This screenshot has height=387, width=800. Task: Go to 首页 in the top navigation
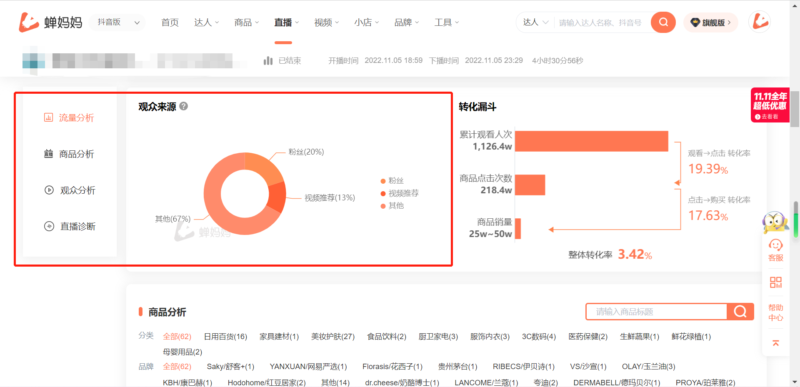point(170,22)
